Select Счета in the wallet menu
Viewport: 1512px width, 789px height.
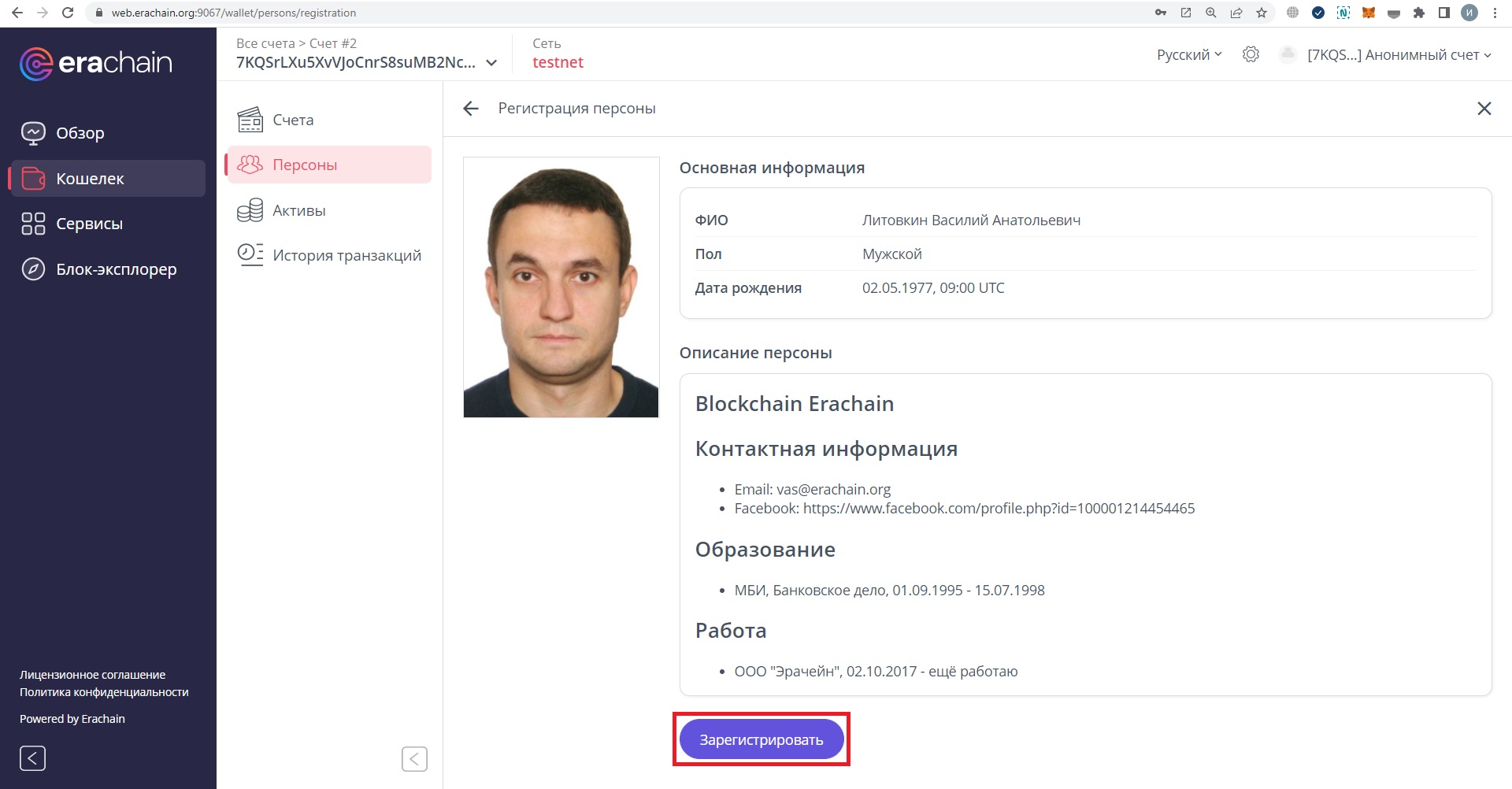[x=292, y=120]
